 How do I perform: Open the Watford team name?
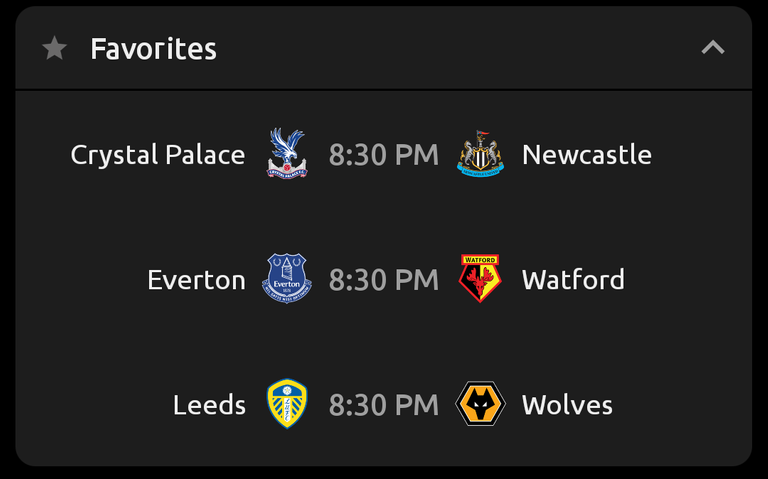click(x=573, y=280)
